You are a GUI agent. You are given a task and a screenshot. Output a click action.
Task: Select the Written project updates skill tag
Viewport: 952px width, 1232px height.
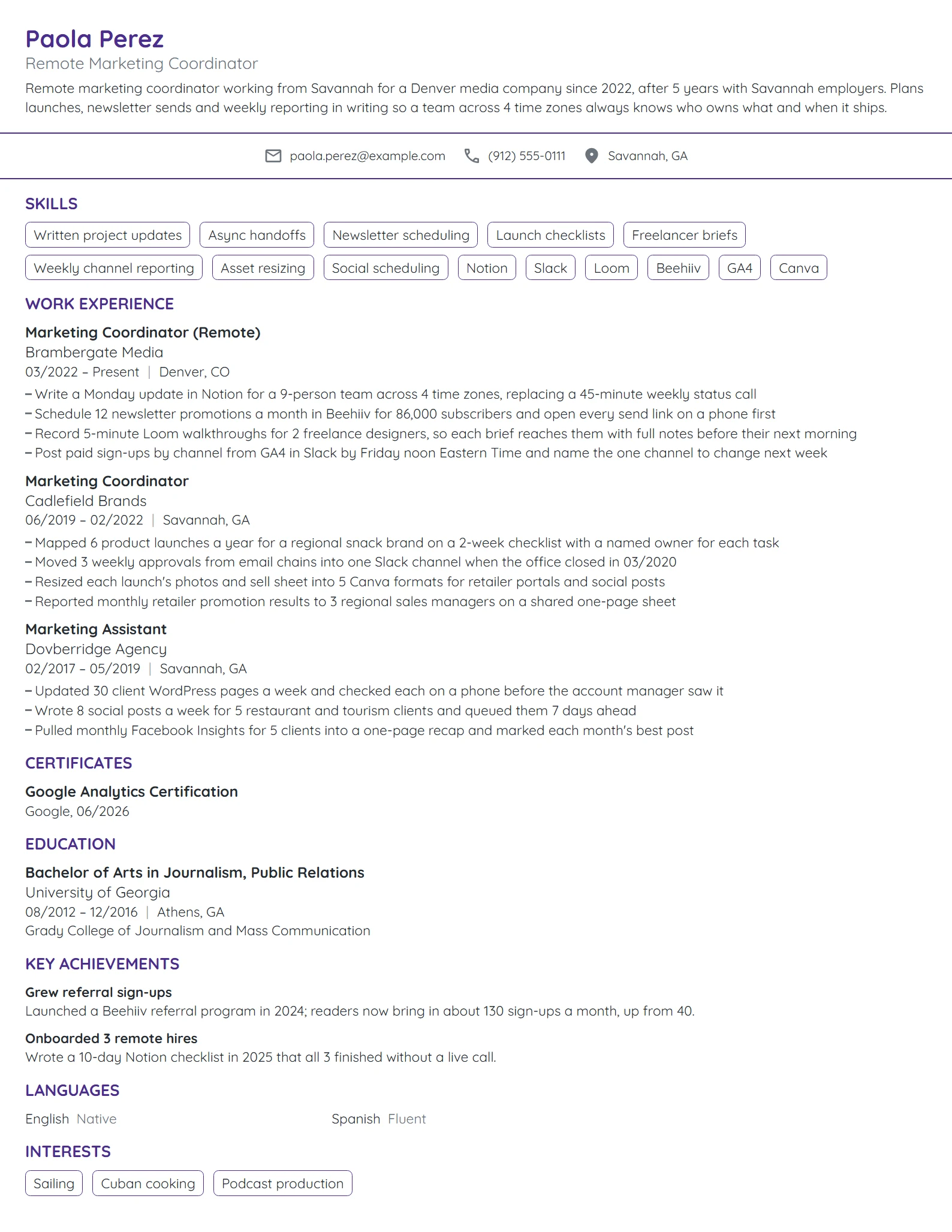pyautogui.click(x=108, y=235)
